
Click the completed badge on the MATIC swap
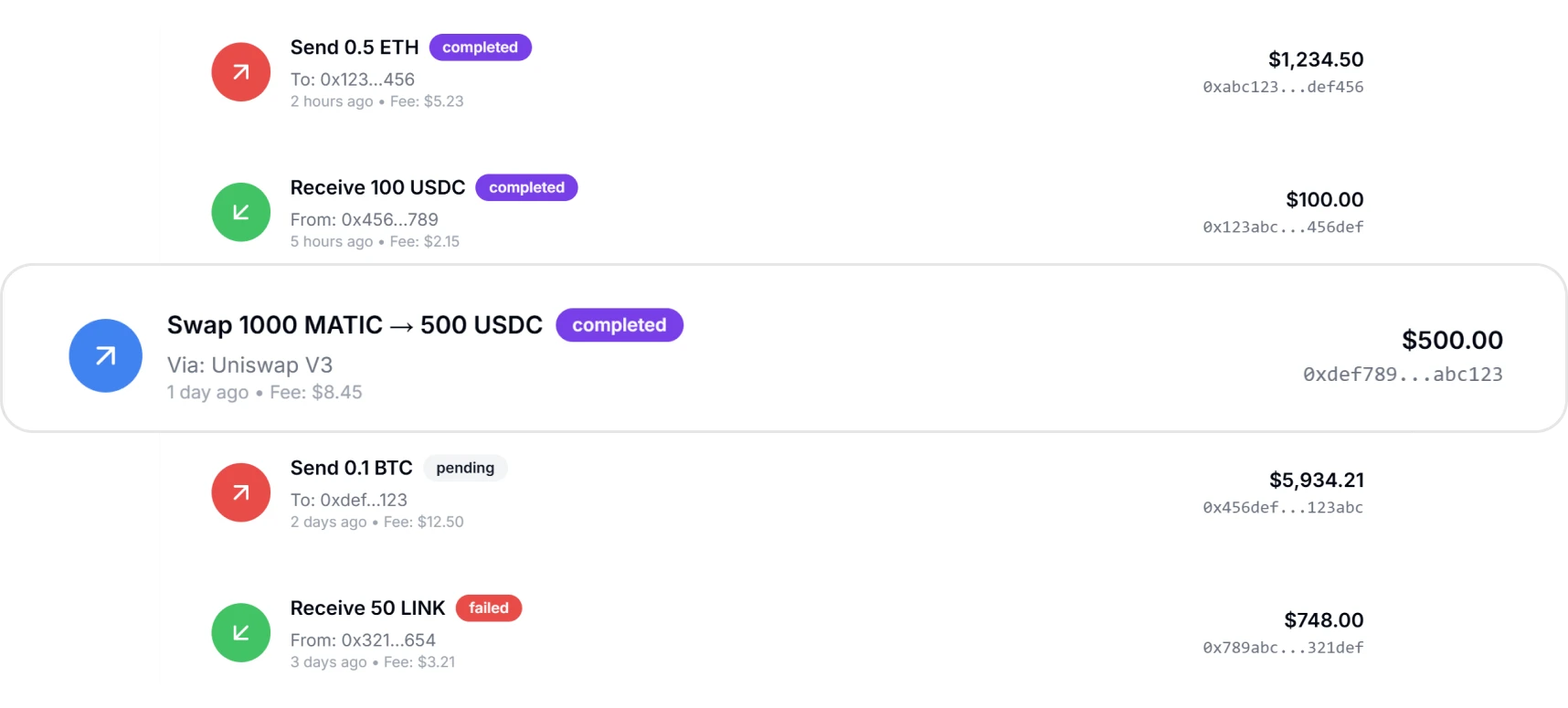coord(619,324)
